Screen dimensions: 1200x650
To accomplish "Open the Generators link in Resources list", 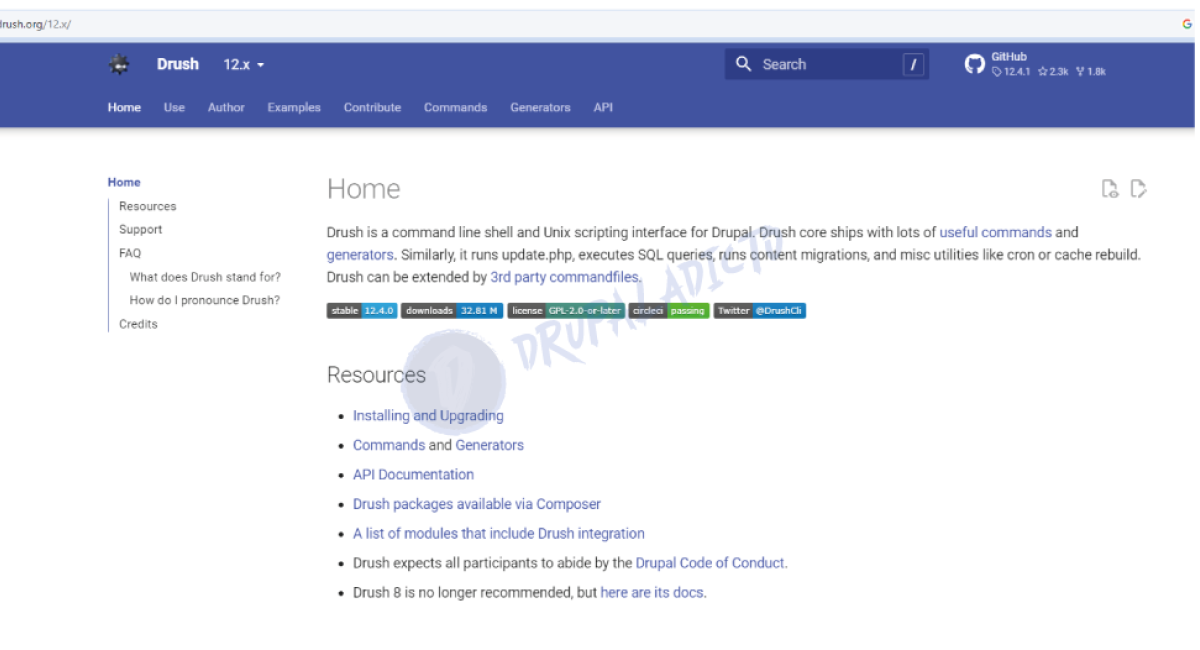I will pos(490,445).
